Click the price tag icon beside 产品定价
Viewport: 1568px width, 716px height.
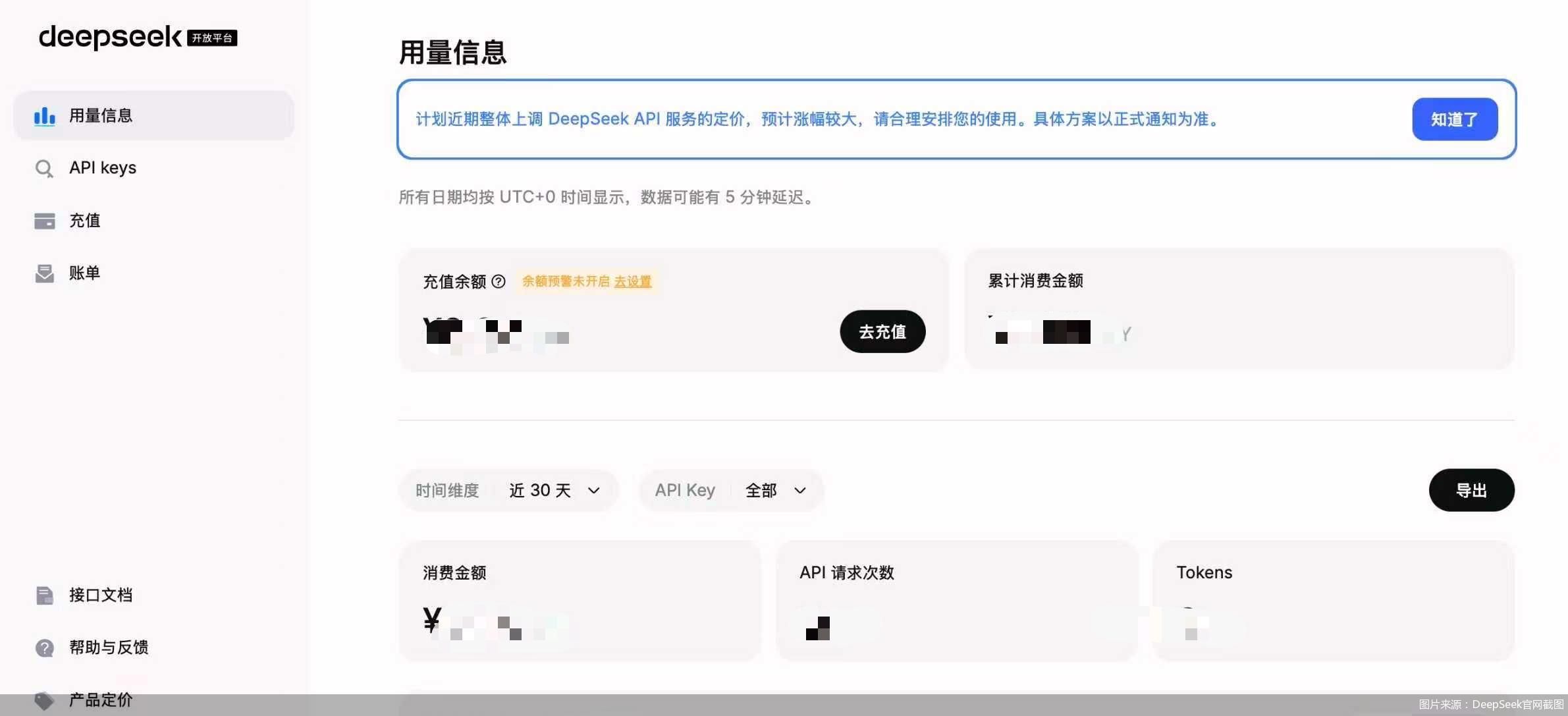pos(44,700)
